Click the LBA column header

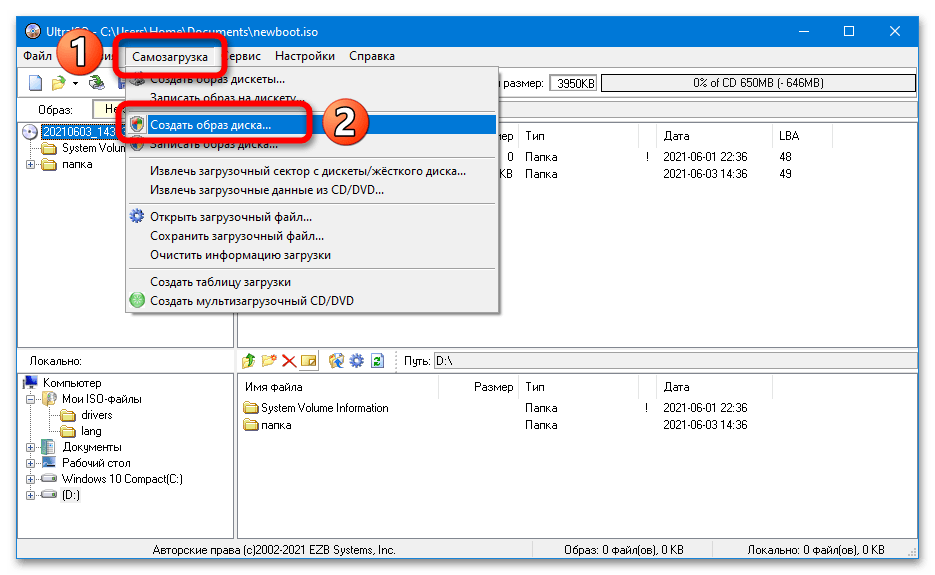click(801, 136)
